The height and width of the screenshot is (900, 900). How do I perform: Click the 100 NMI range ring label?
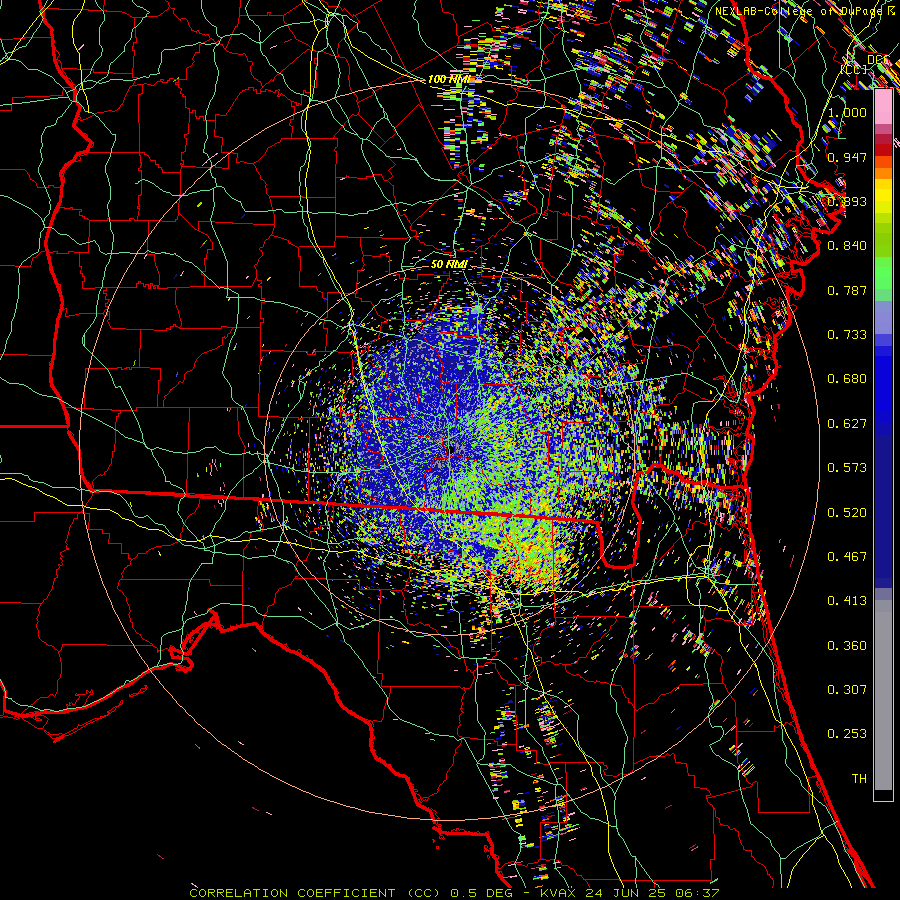(x=448, y=79)
